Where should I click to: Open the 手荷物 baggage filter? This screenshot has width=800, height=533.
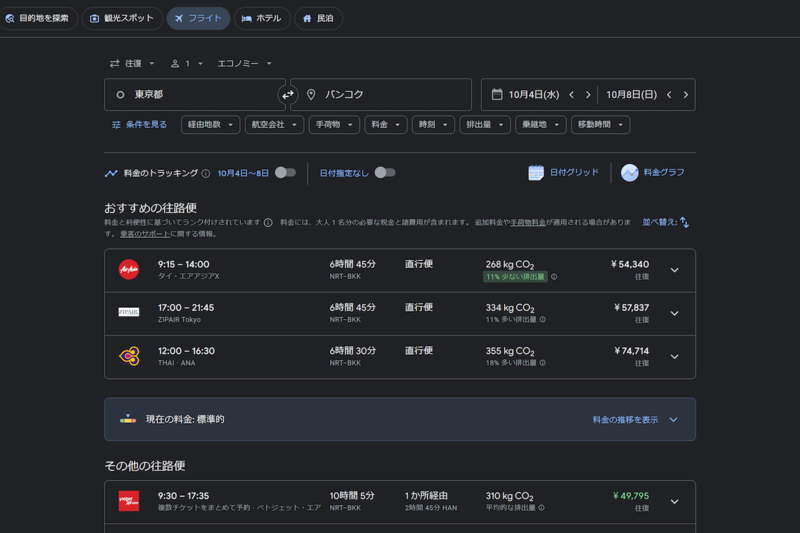(334, 124)
